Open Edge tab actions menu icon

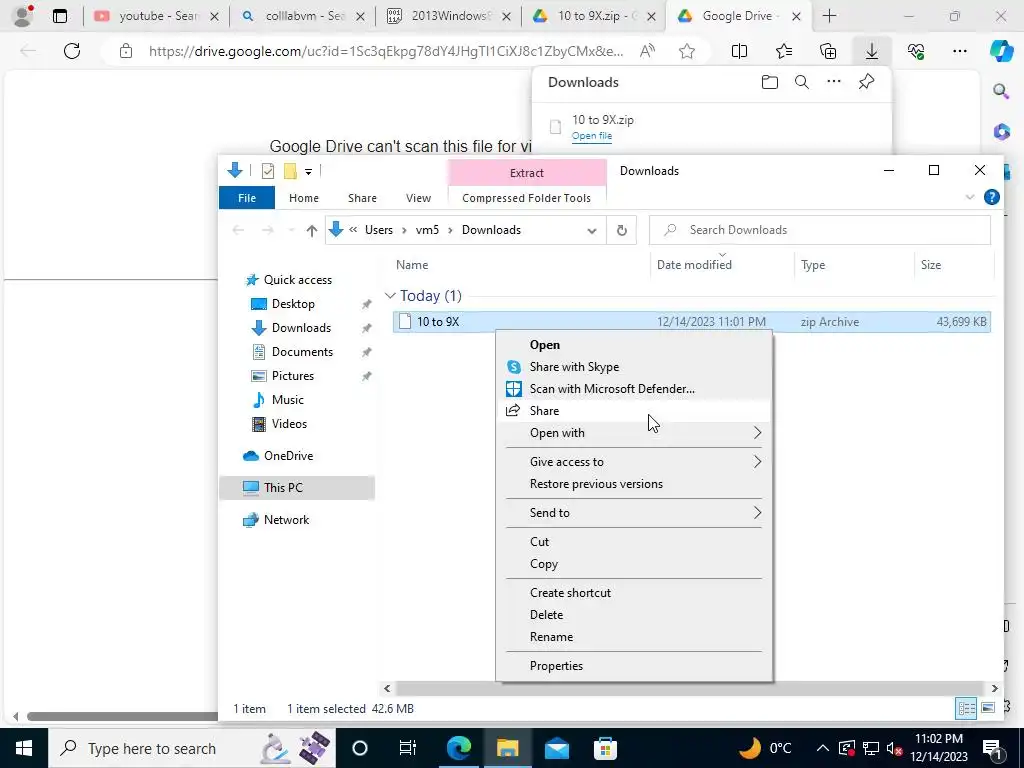pyautogui.click(x=59, y=16)
